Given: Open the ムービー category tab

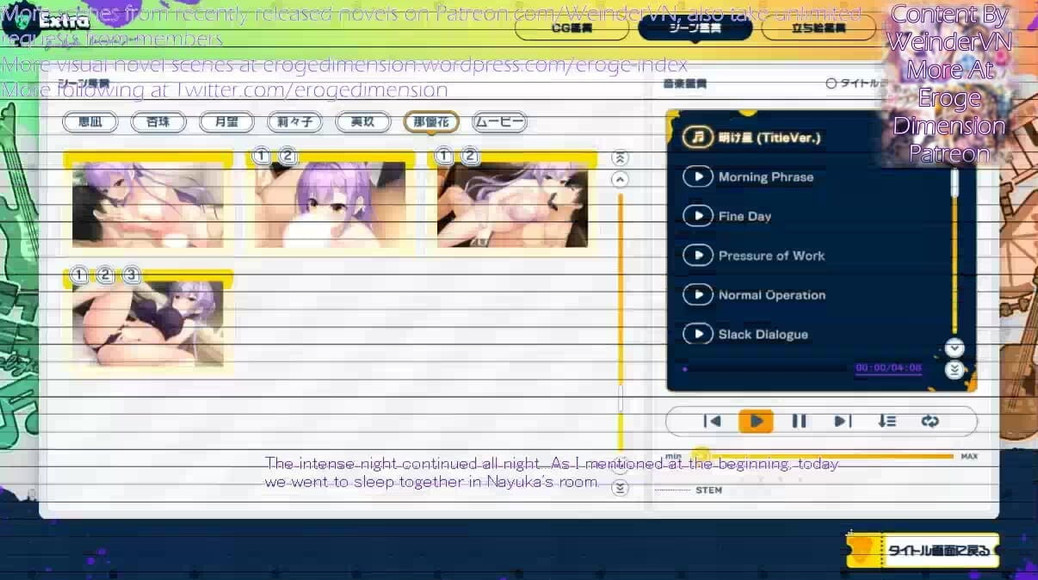Looking at the screenshot, I should [499, 122].
